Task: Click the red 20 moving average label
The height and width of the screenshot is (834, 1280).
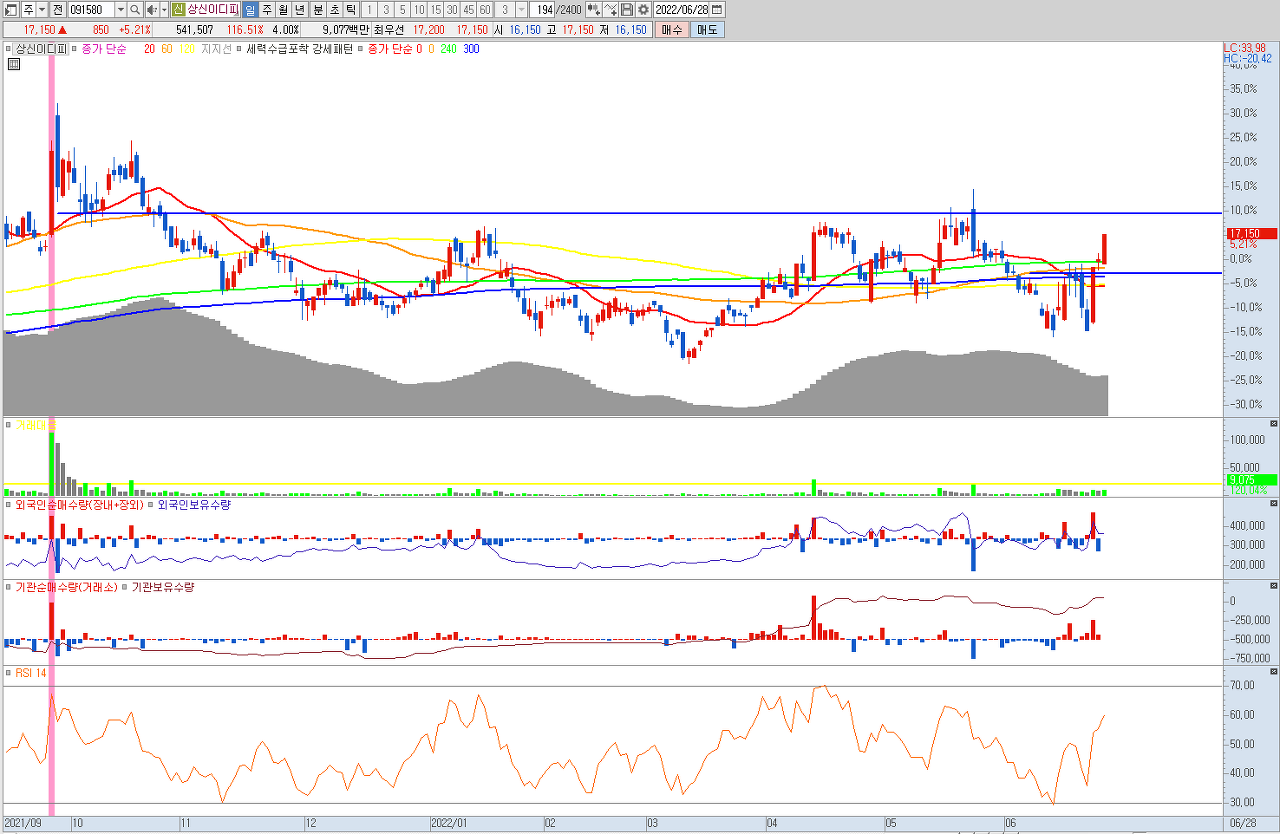Action: (x=149, y=48)
